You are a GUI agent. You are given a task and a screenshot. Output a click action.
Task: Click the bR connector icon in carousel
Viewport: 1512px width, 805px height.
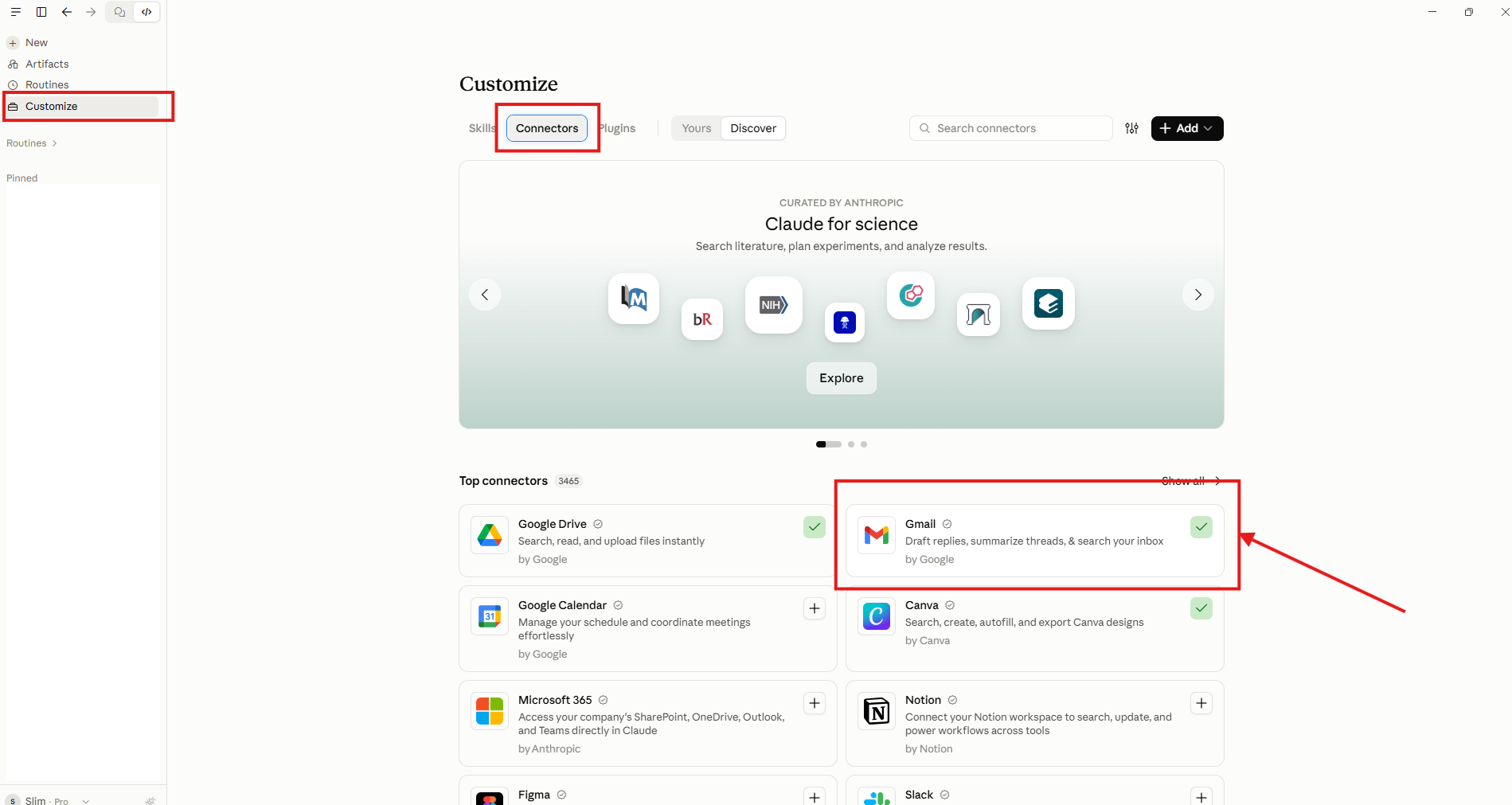[x=702, y=319]
